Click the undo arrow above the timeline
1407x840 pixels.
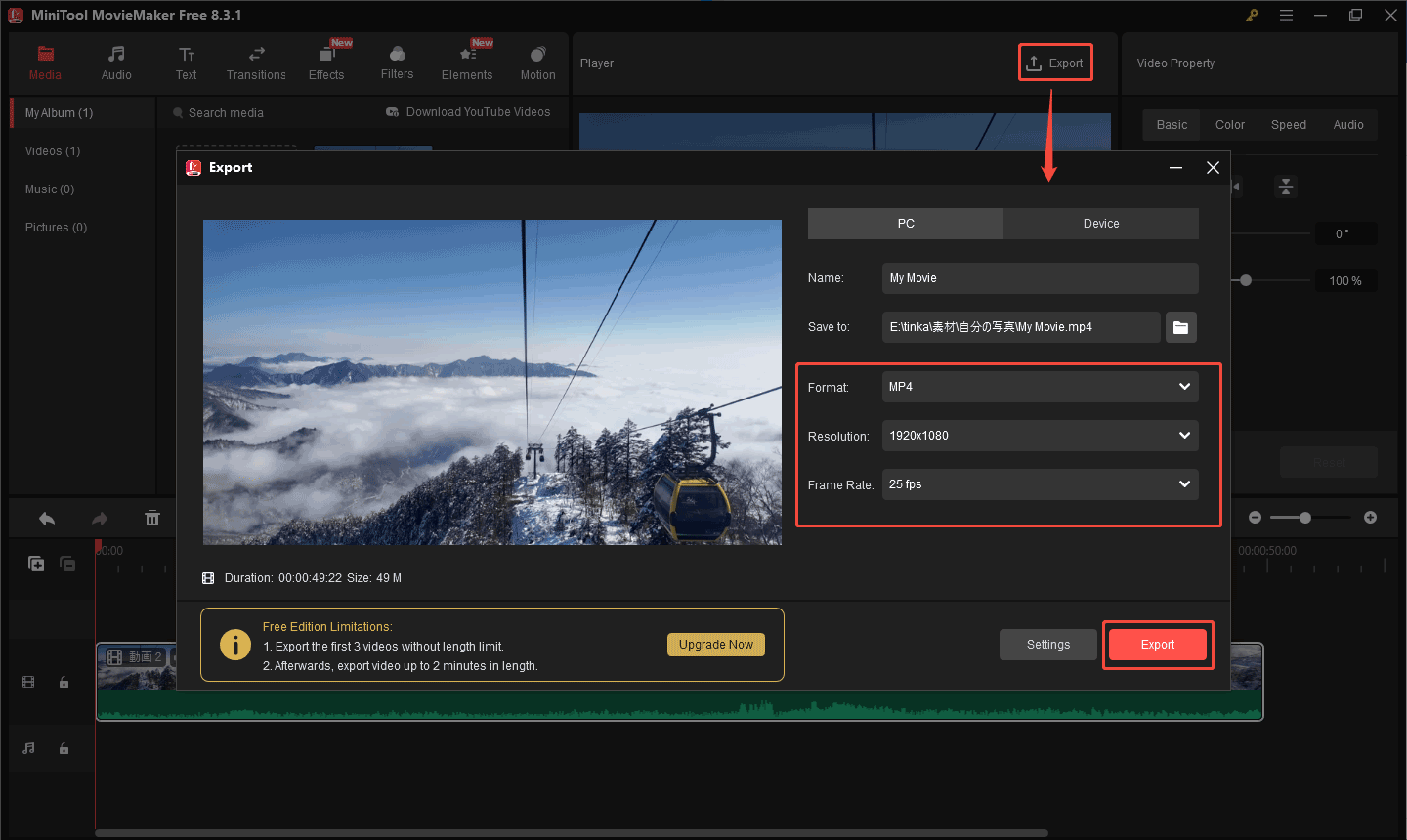point(47,519)
